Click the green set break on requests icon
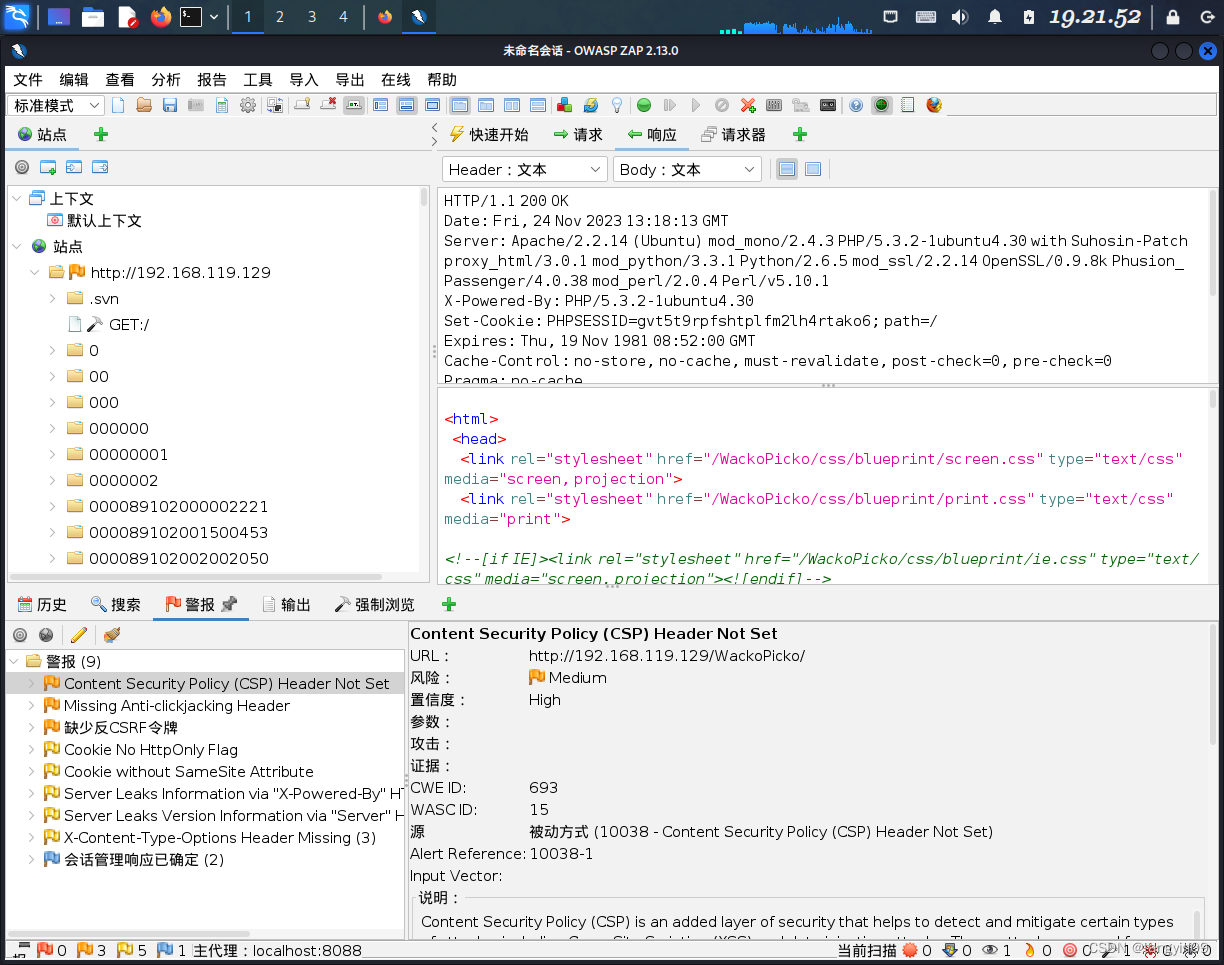Viewport: 1224px width, 965px height. point(644,105)
